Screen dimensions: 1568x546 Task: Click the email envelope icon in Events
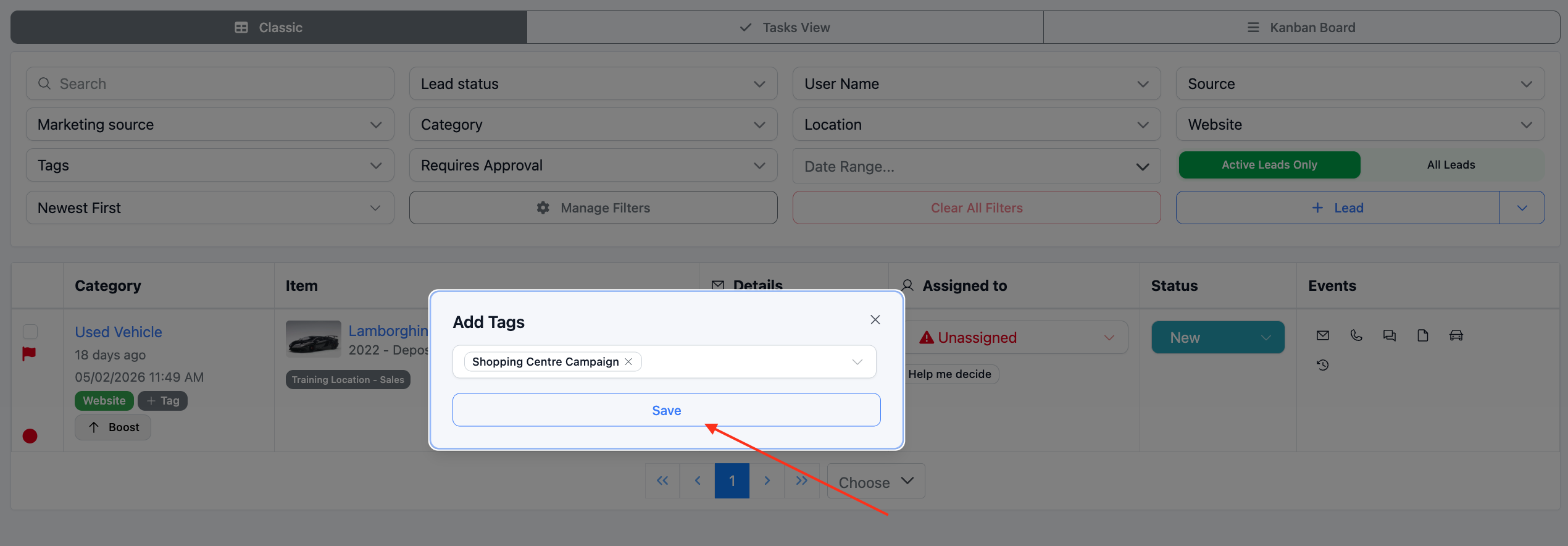tap(1322, 335)
